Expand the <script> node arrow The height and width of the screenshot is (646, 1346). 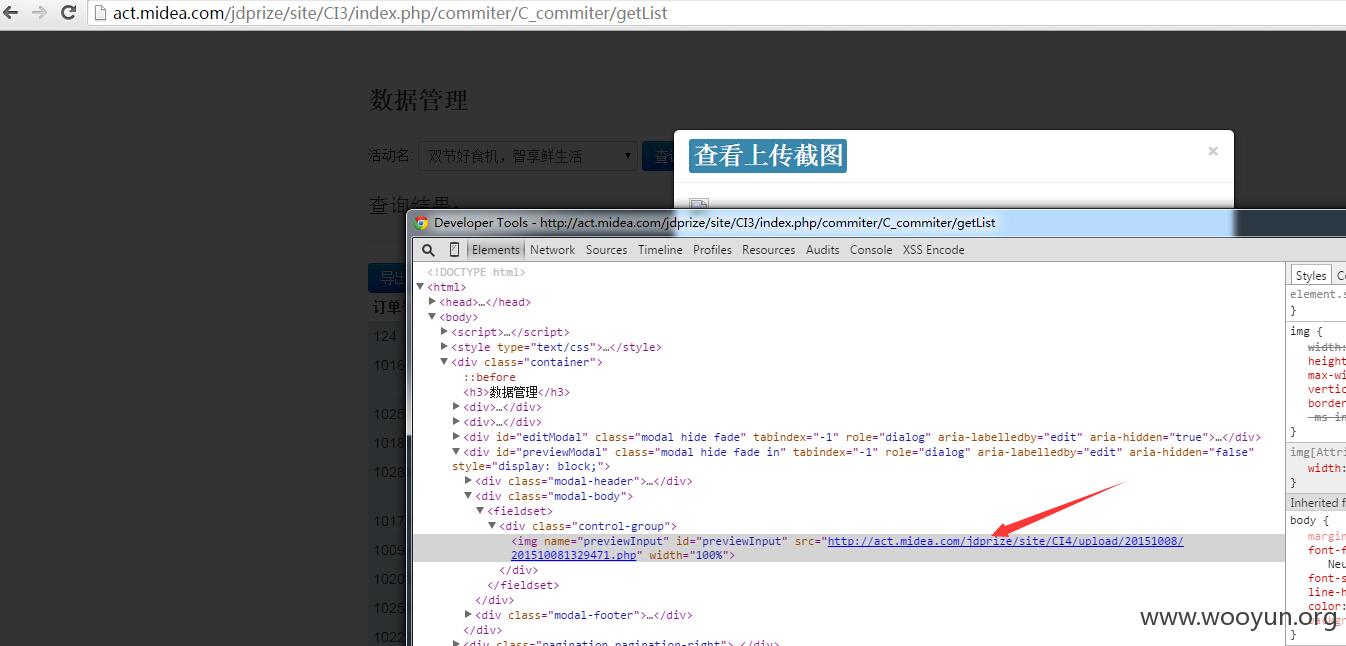[444, 332]
